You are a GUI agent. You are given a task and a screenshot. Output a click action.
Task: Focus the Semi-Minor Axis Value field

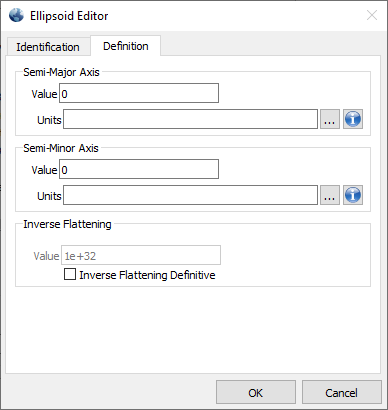[139, 169]
